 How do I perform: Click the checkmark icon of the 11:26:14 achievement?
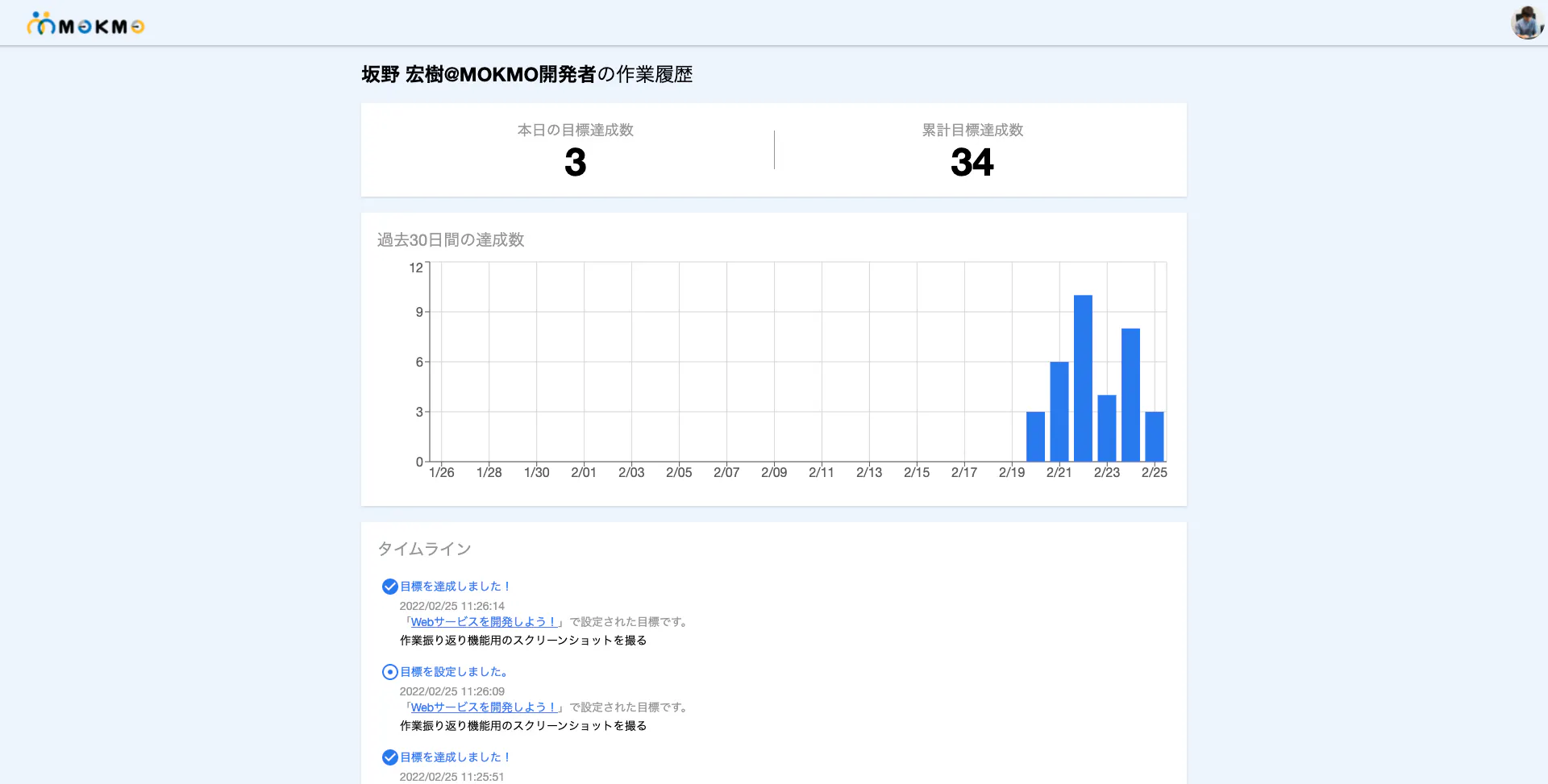coord(389,587)
